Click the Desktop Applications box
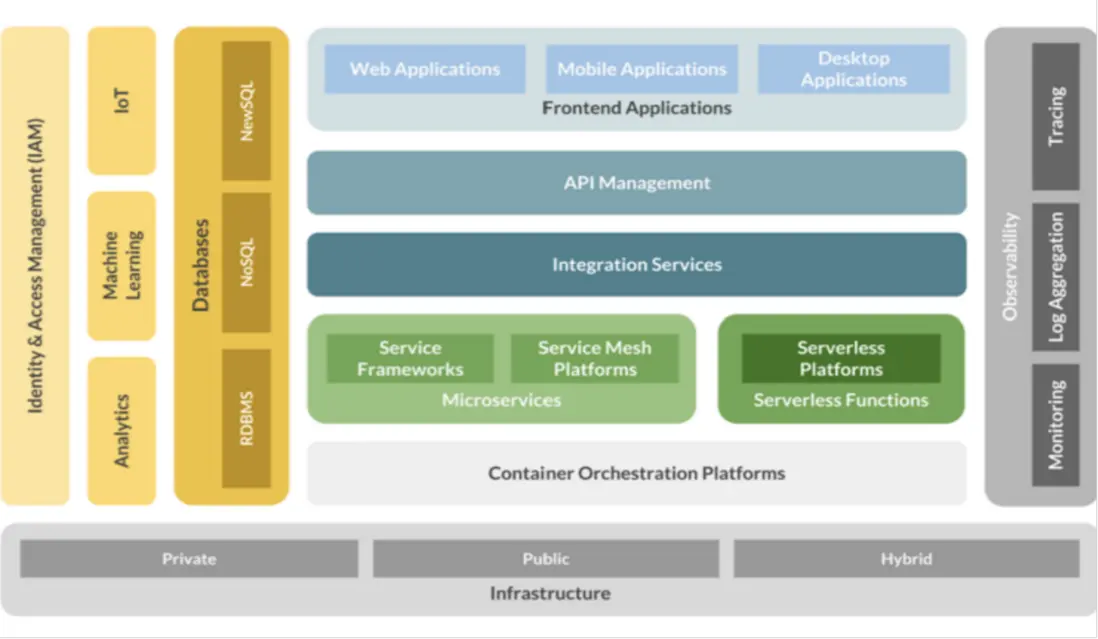This screenshot has width=1098, height=639. point(854,69)
